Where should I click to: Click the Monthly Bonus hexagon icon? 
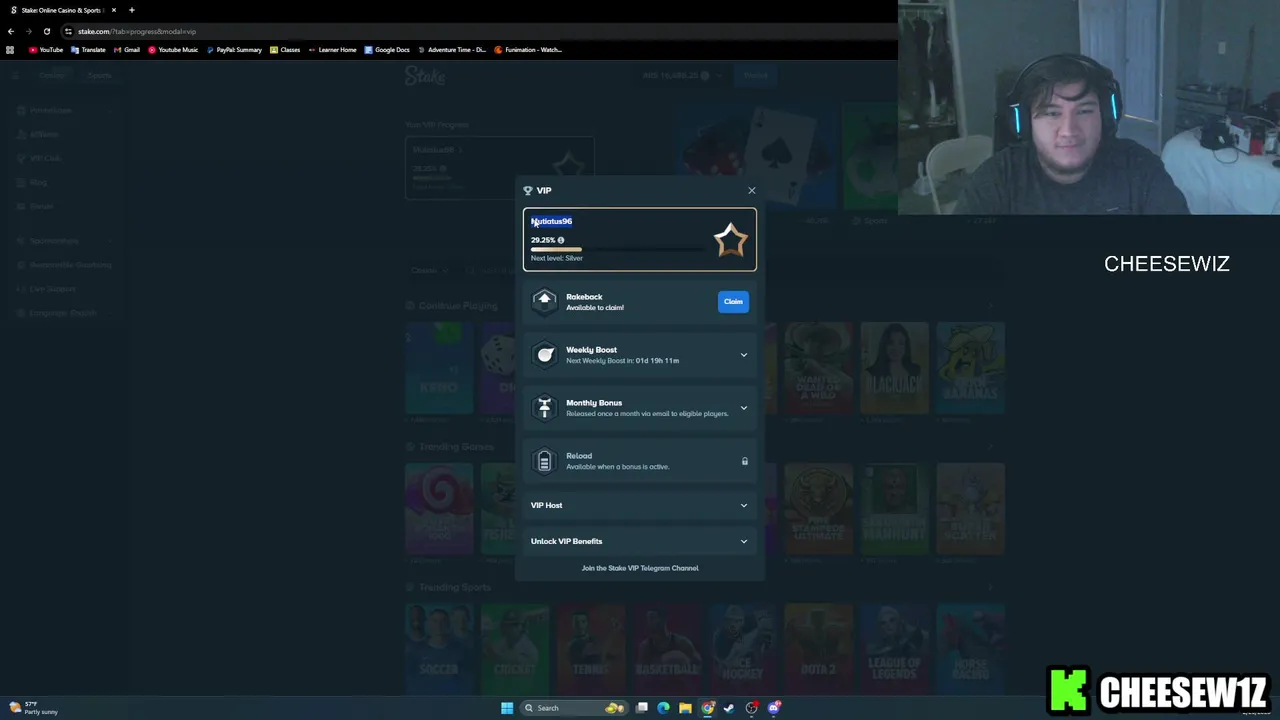point(544,407)
